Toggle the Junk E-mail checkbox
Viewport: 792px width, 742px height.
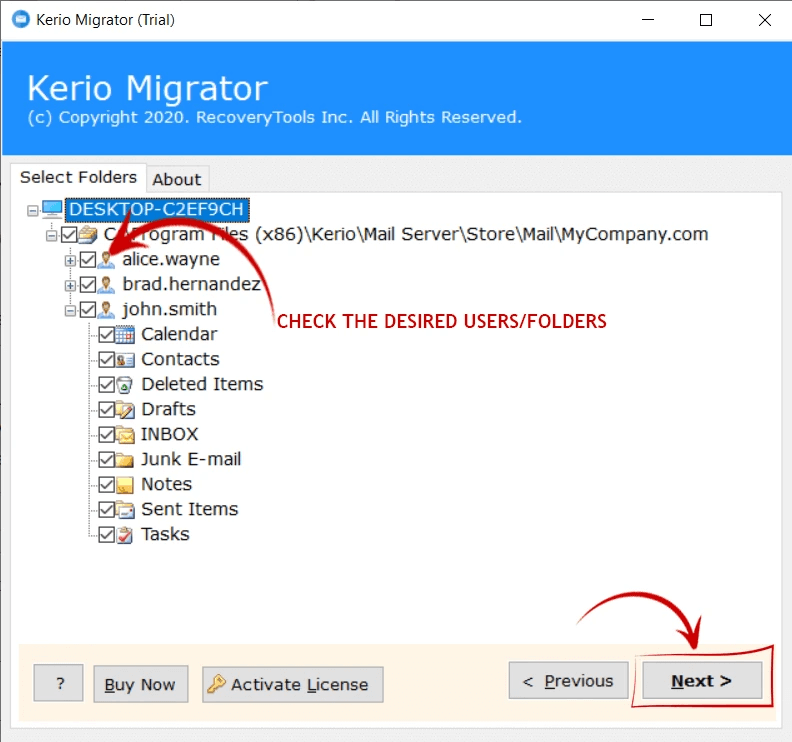coord(107,460)
